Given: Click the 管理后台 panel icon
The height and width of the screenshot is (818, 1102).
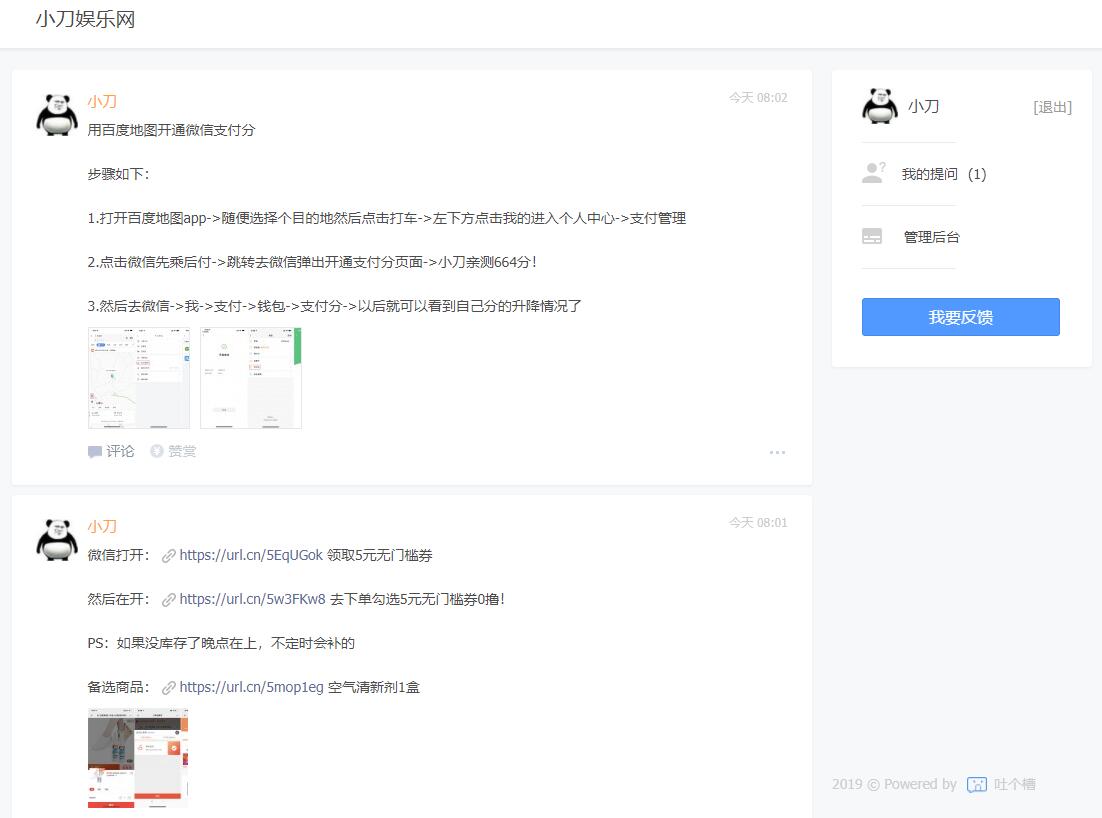Looking at the screenshot, I should pyautogui.click(x=871, y=236).
